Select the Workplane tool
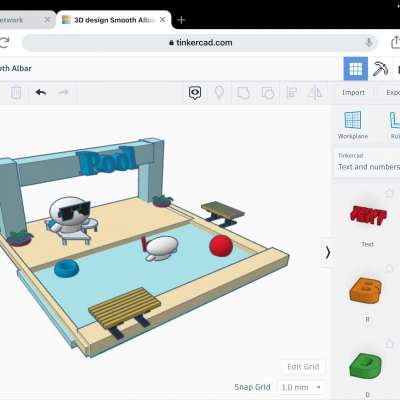The width and height of the screenshot is (400, 400). tap(353, 125)
